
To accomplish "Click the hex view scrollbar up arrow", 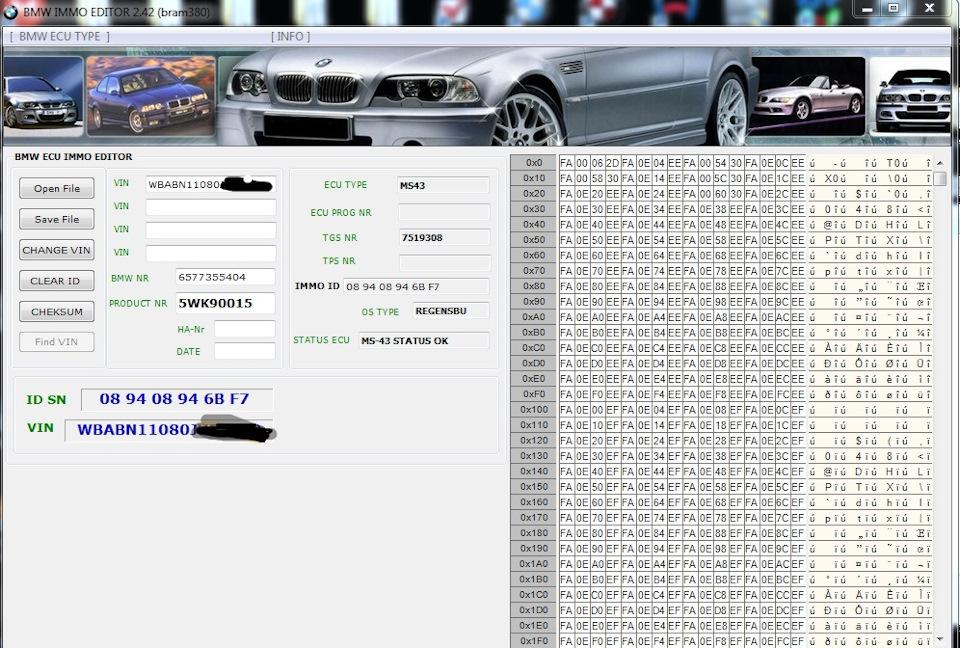I will (940, 163).
